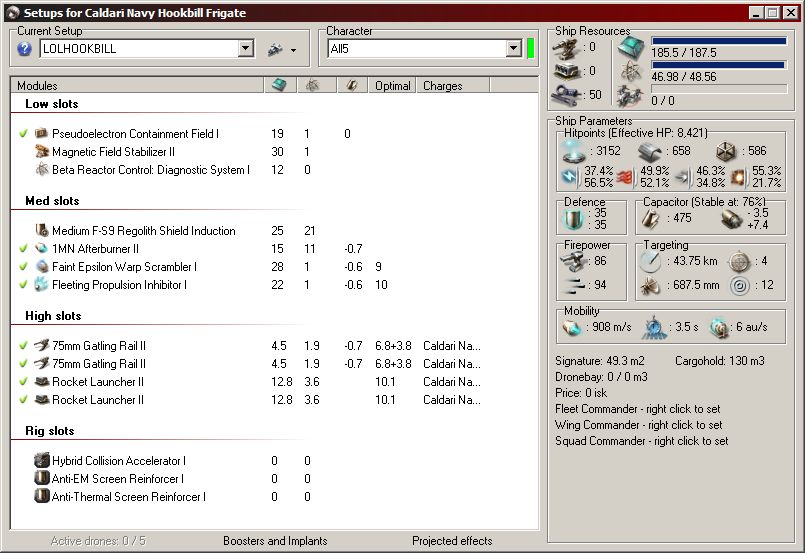
Task: Click the CPU chip icon in Ship Resources
Action: (x=630, y=49)
